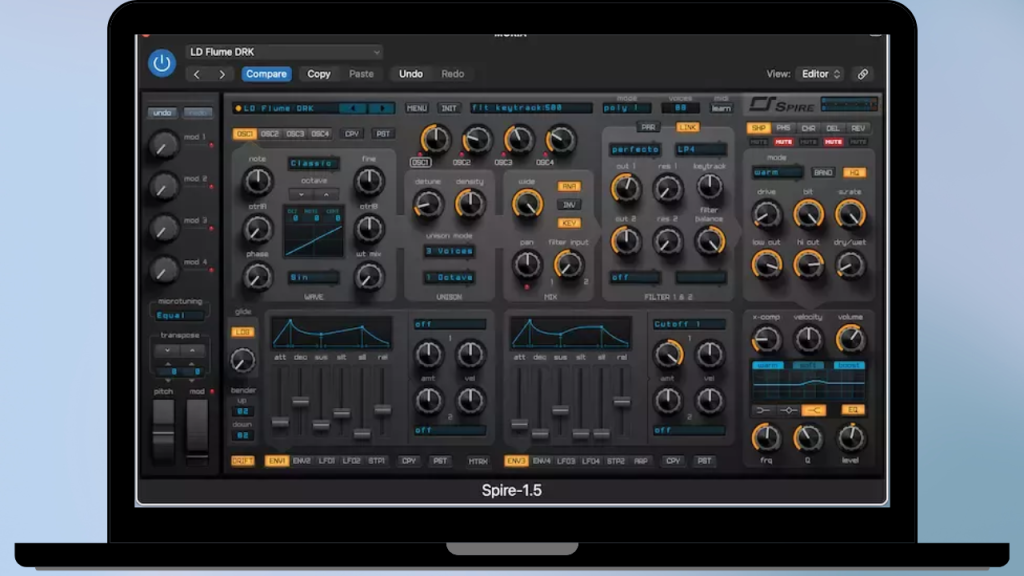1024x576 pixels.
Task: Click Spire's previous patch arrow
Action: pos(353,108)
